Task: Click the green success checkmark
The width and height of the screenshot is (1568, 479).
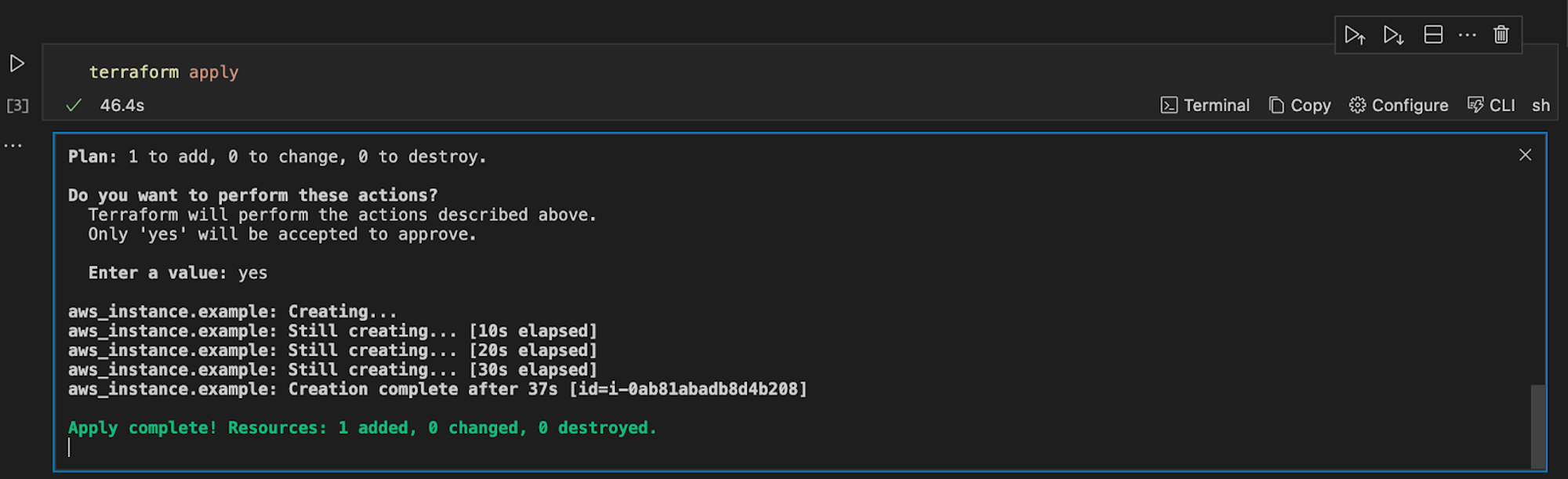Action: [x=74, y=105]
